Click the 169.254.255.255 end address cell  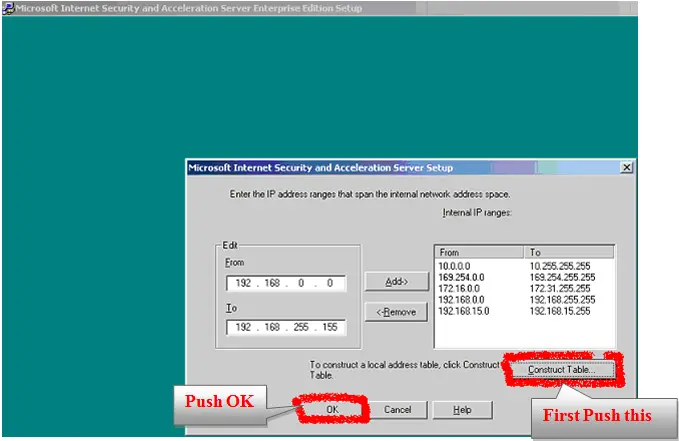pos(563,277)
